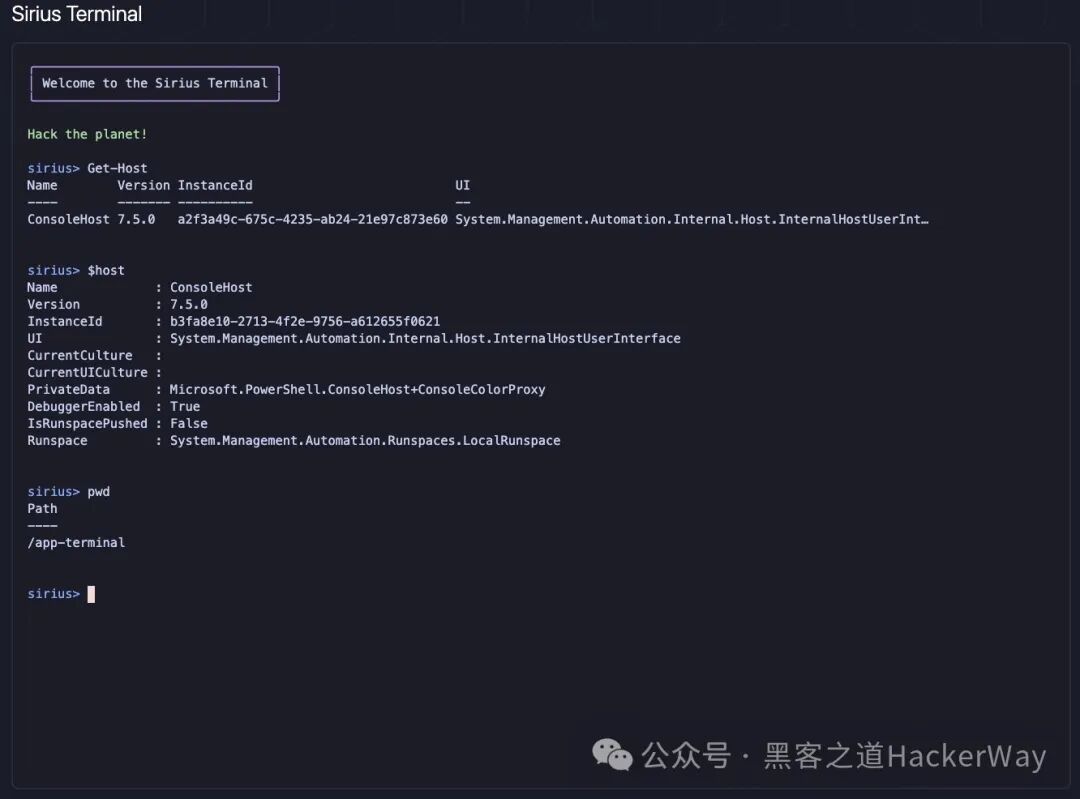The height and width of the screenshot is (799, 1080).
Task: Click the 7.5.0 value in $host output
Action: coord(189,304)
